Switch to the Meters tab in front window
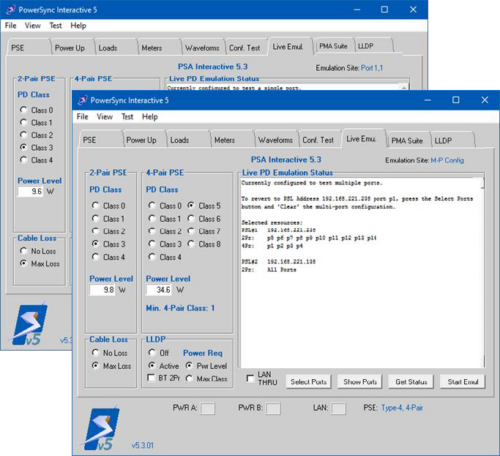The width and height of the screenshot is (500, 456). pos(232,140)
